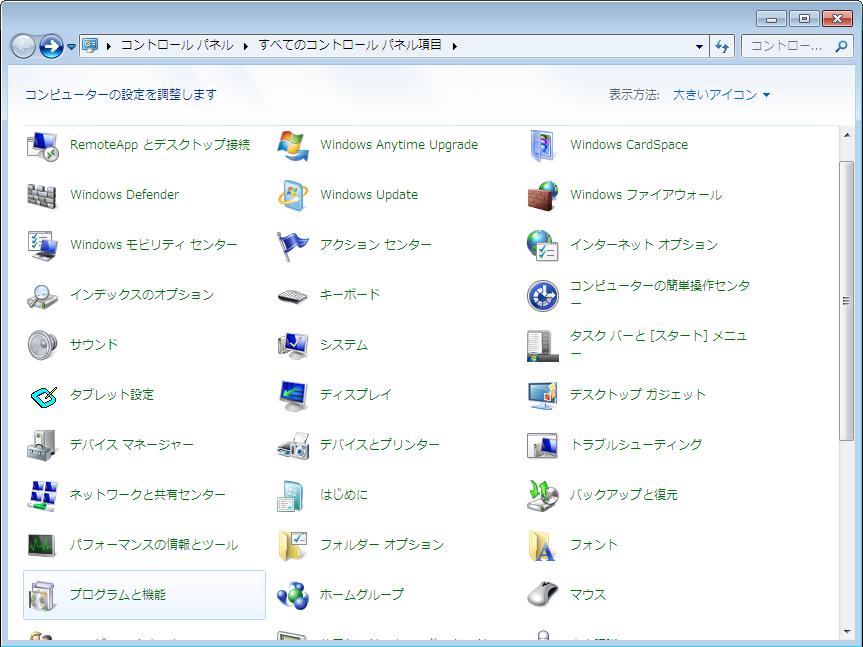Open the 大きいアイコン view dropdown
The image size is (863, 647).
point(722,95)
